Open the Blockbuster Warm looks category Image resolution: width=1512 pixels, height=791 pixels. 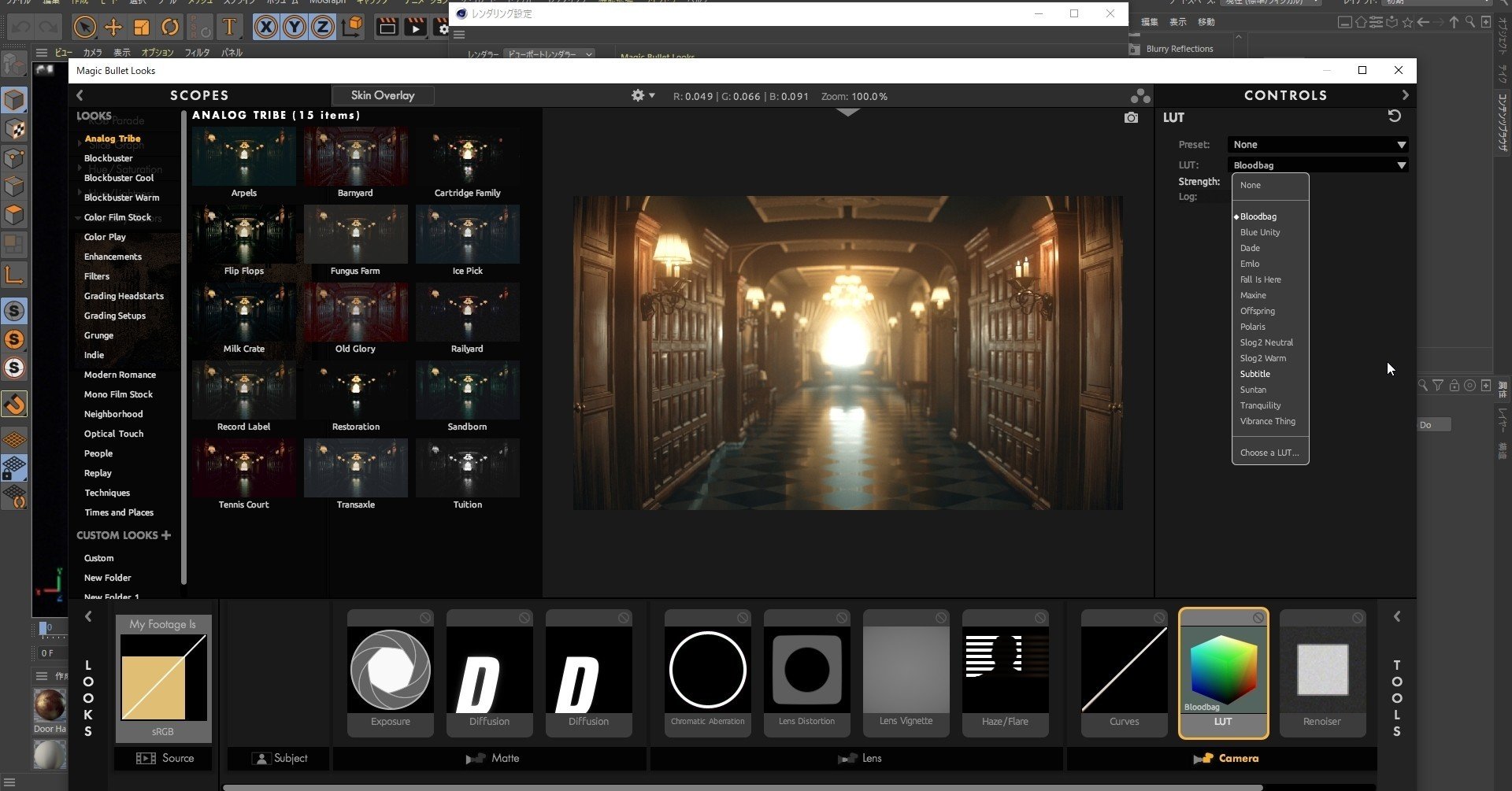pos(121,198)
